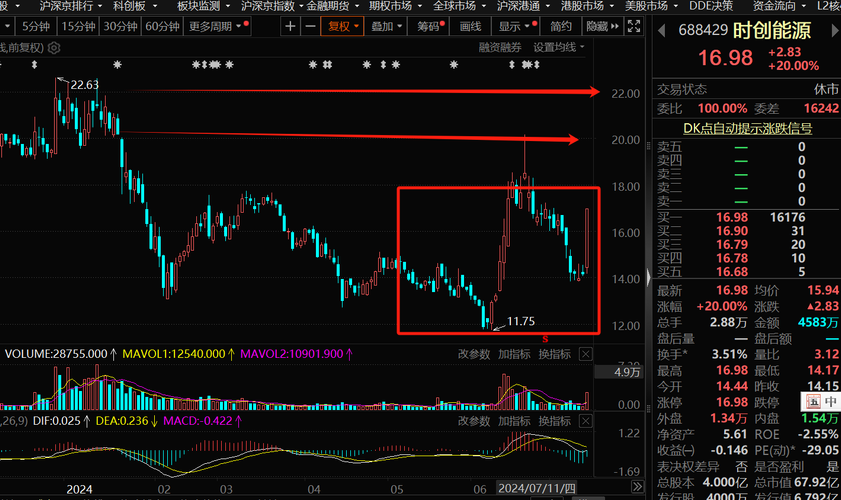
Task: Click the 总市值 67.92亿 value
Action: [x=815, y=482]
